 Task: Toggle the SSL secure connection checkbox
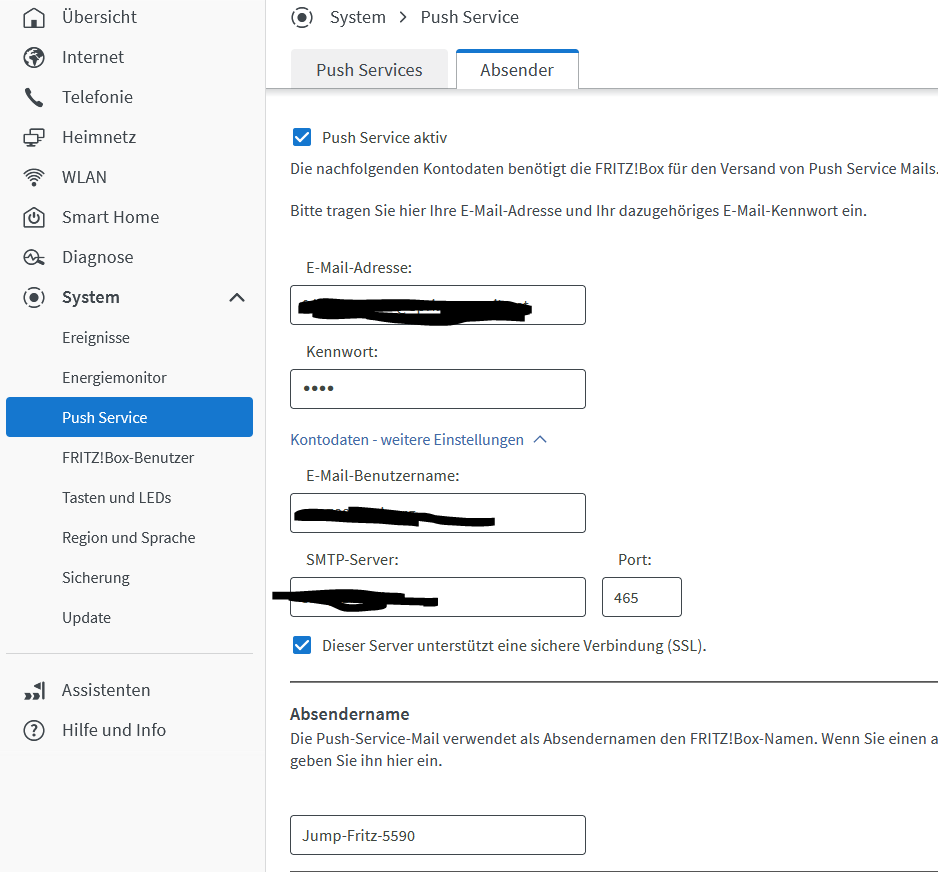click(x=302, y=646)
